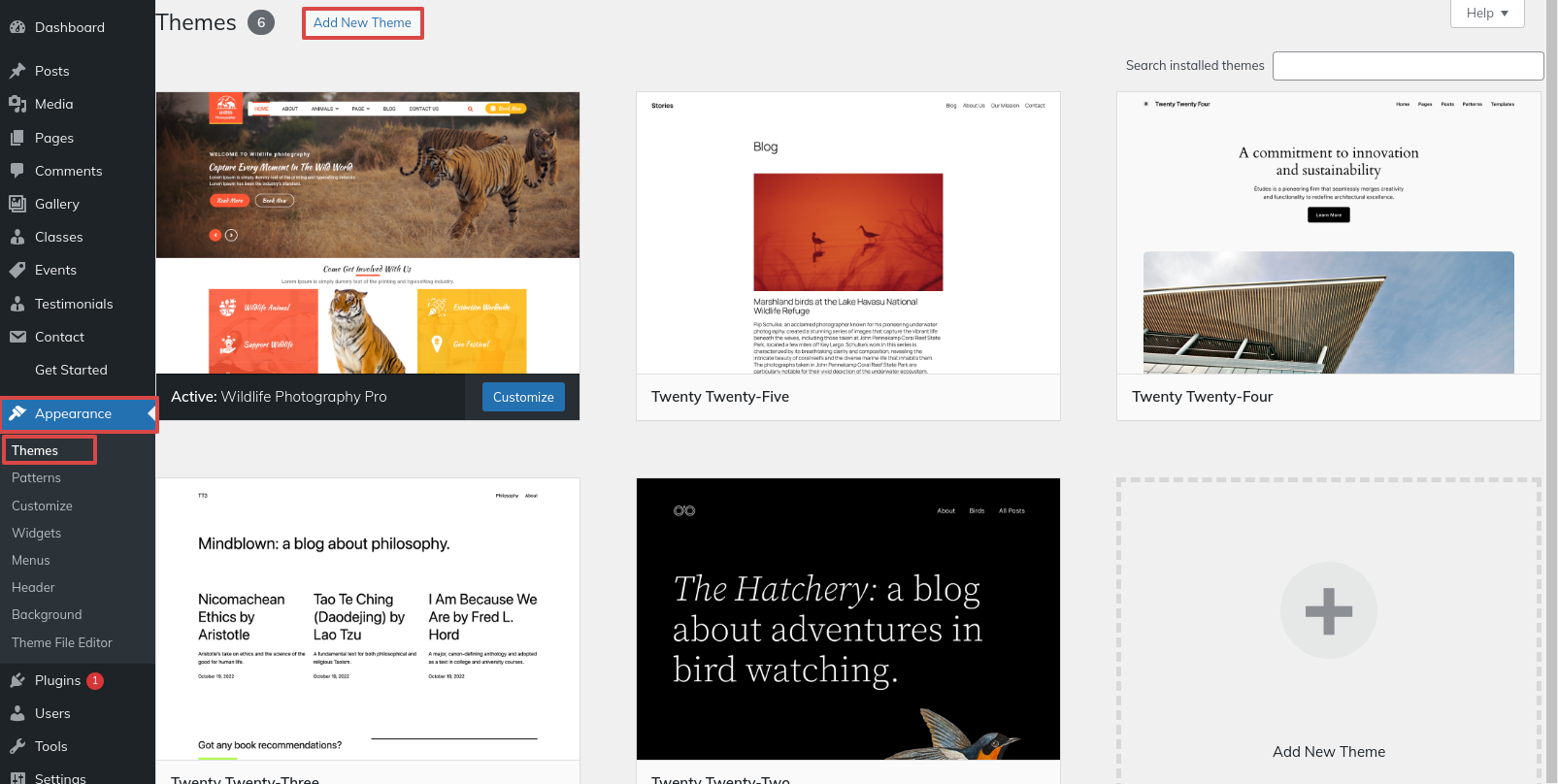Select the Get Started submenu link
Screen dimensions: 1558x784
(71, 370)
